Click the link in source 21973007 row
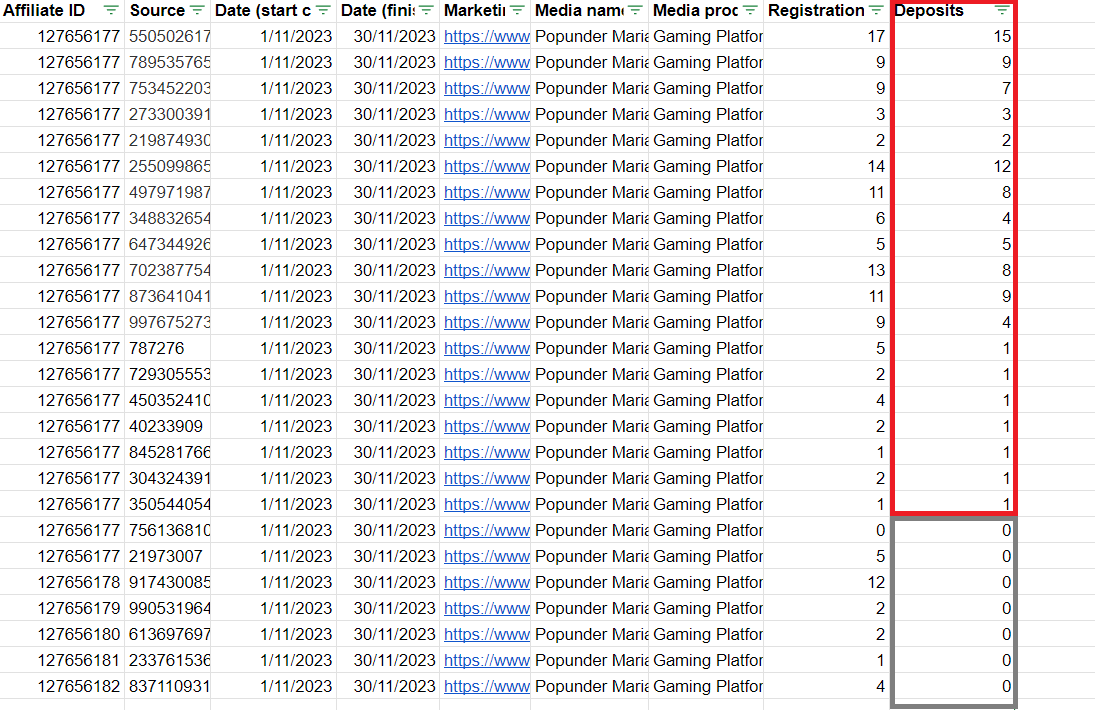1095x710 pixels. click(486, 556)
